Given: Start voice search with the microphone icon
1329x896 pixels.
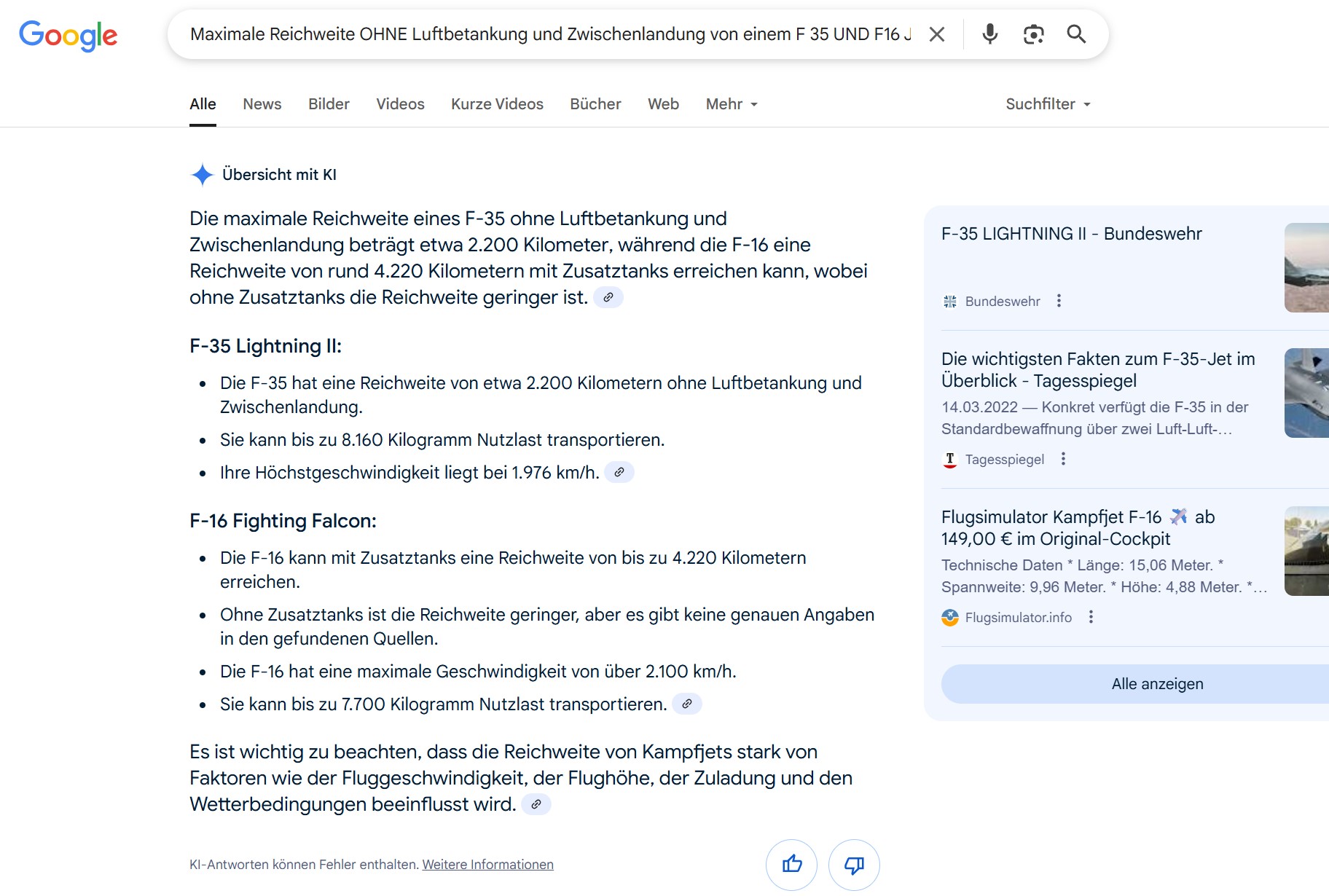Looking at the screenshot, I should (989, 34).
